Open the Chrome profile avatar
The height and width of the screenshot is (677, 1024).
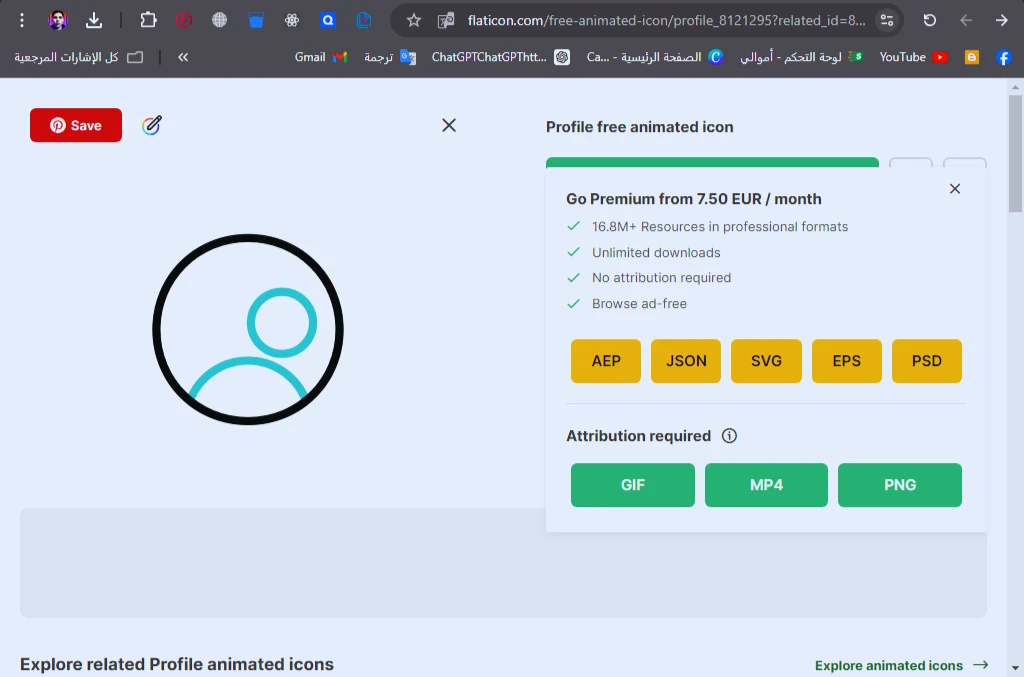coord(58,20)
